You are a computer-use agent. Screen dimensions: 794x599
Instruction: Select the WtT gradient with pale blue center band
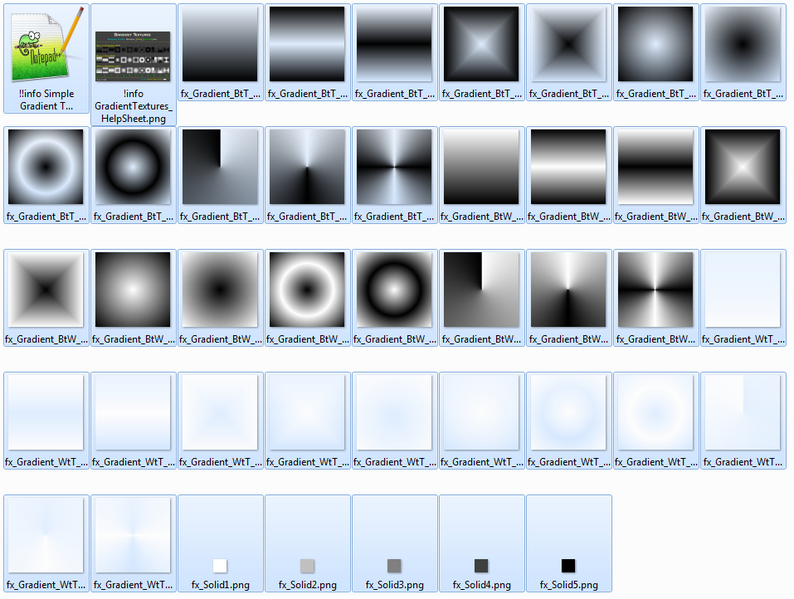[x=46, y=420]
